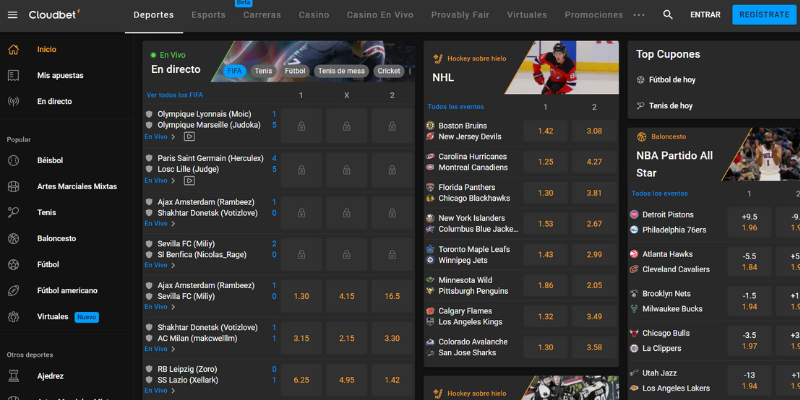Click the search magnifier icon

click(667, 15)
